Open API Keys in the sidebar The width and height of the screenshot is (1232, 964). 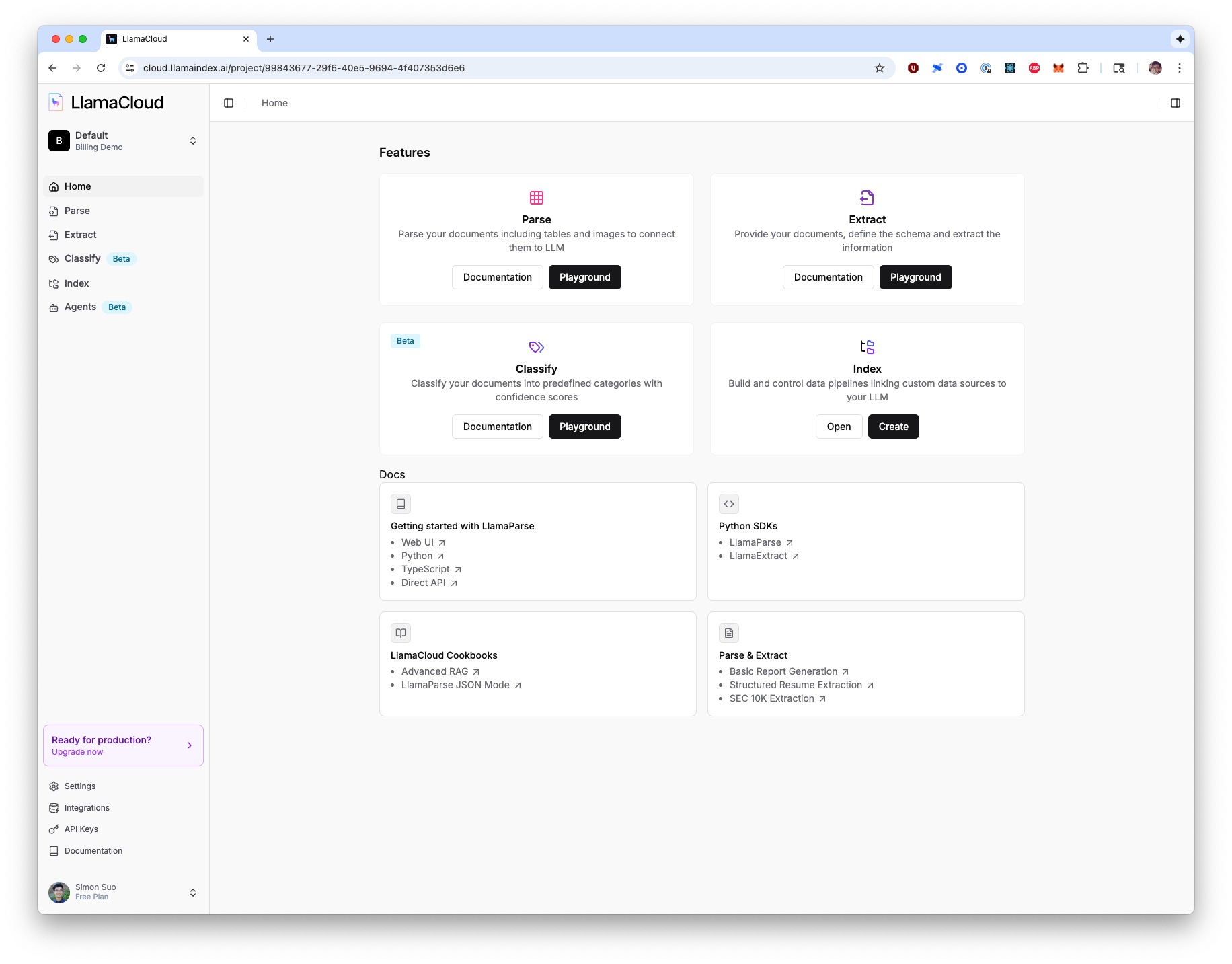point(81,829)
